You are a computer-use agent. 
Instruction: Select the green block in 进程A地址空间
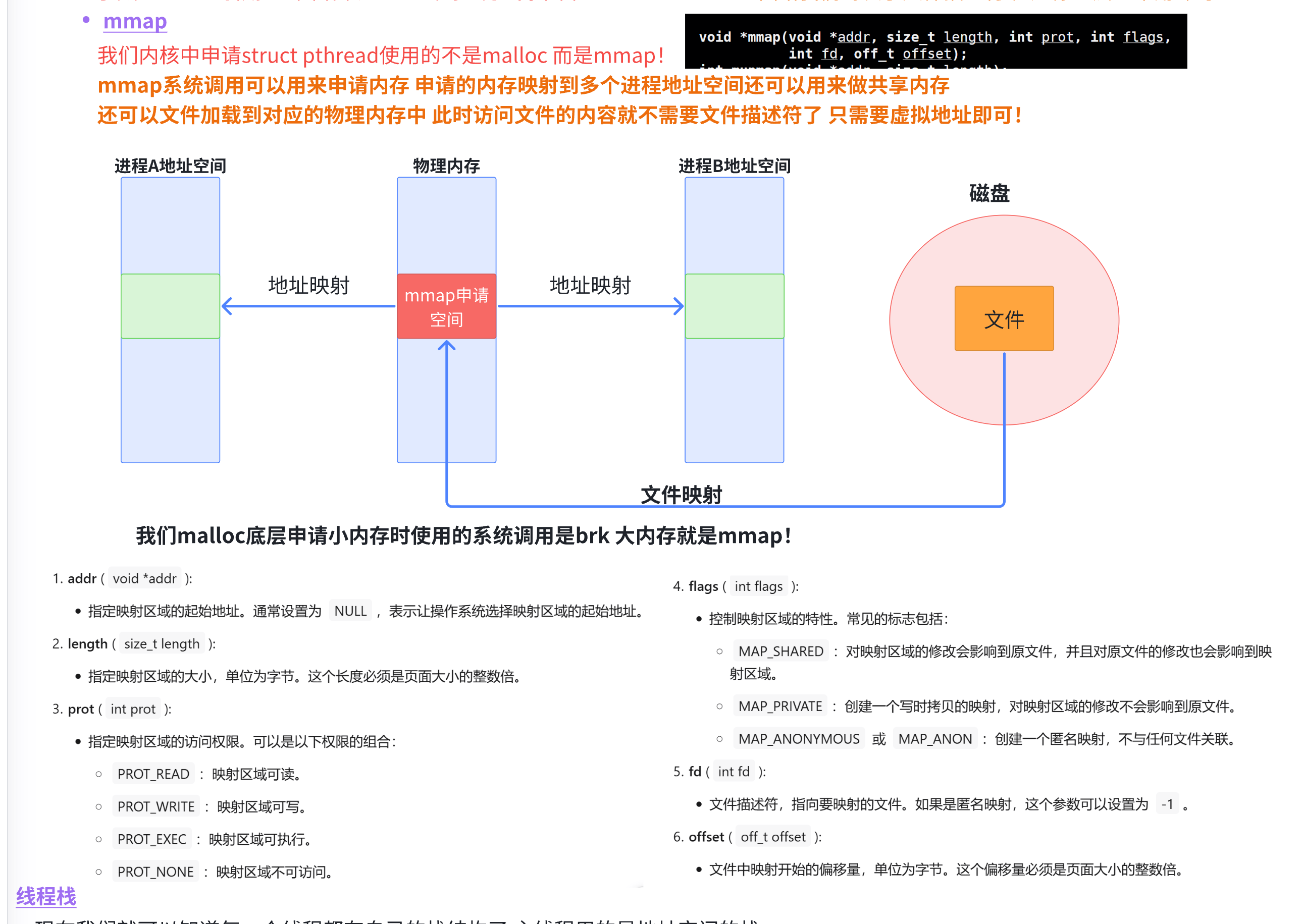pos(170,306)
